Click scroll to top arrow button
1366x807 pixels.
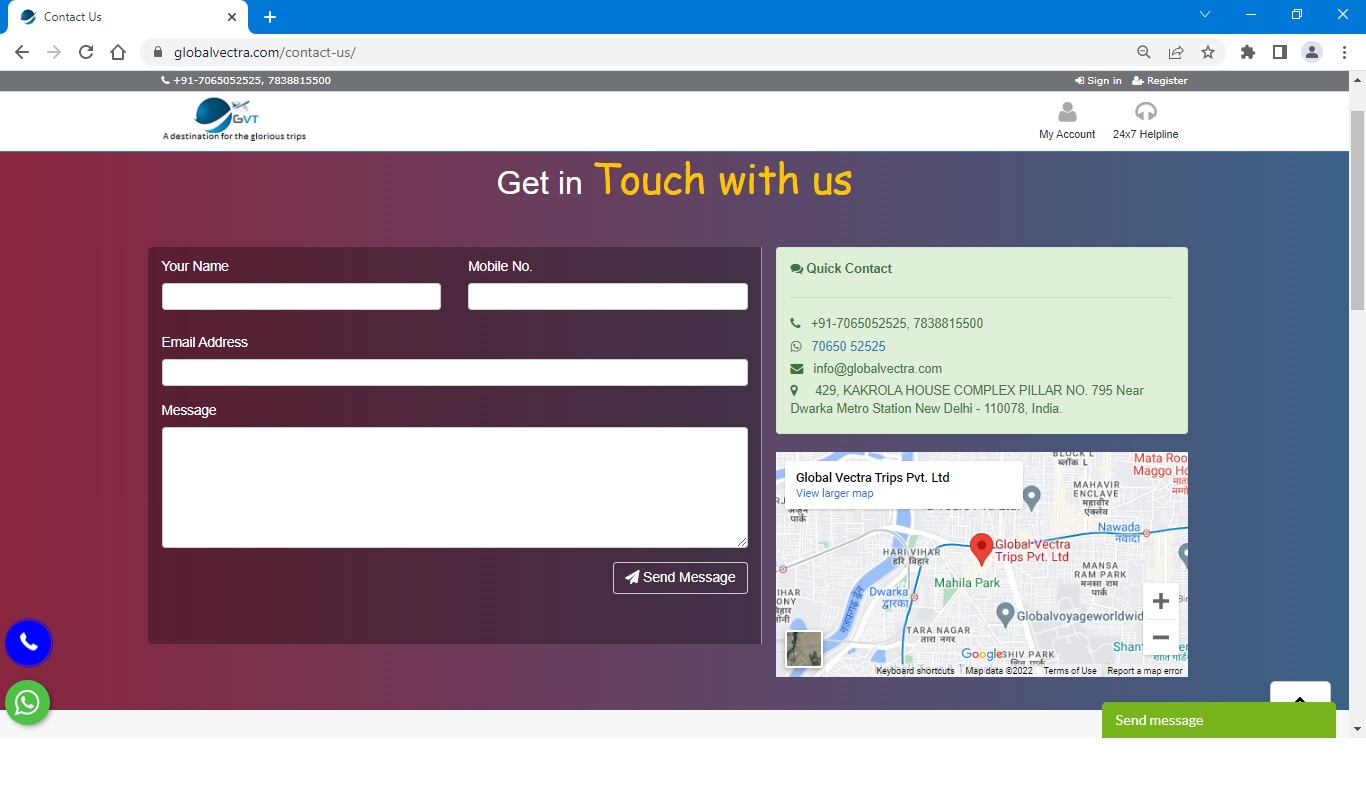pyautogui.click(x=1300, y=699)
